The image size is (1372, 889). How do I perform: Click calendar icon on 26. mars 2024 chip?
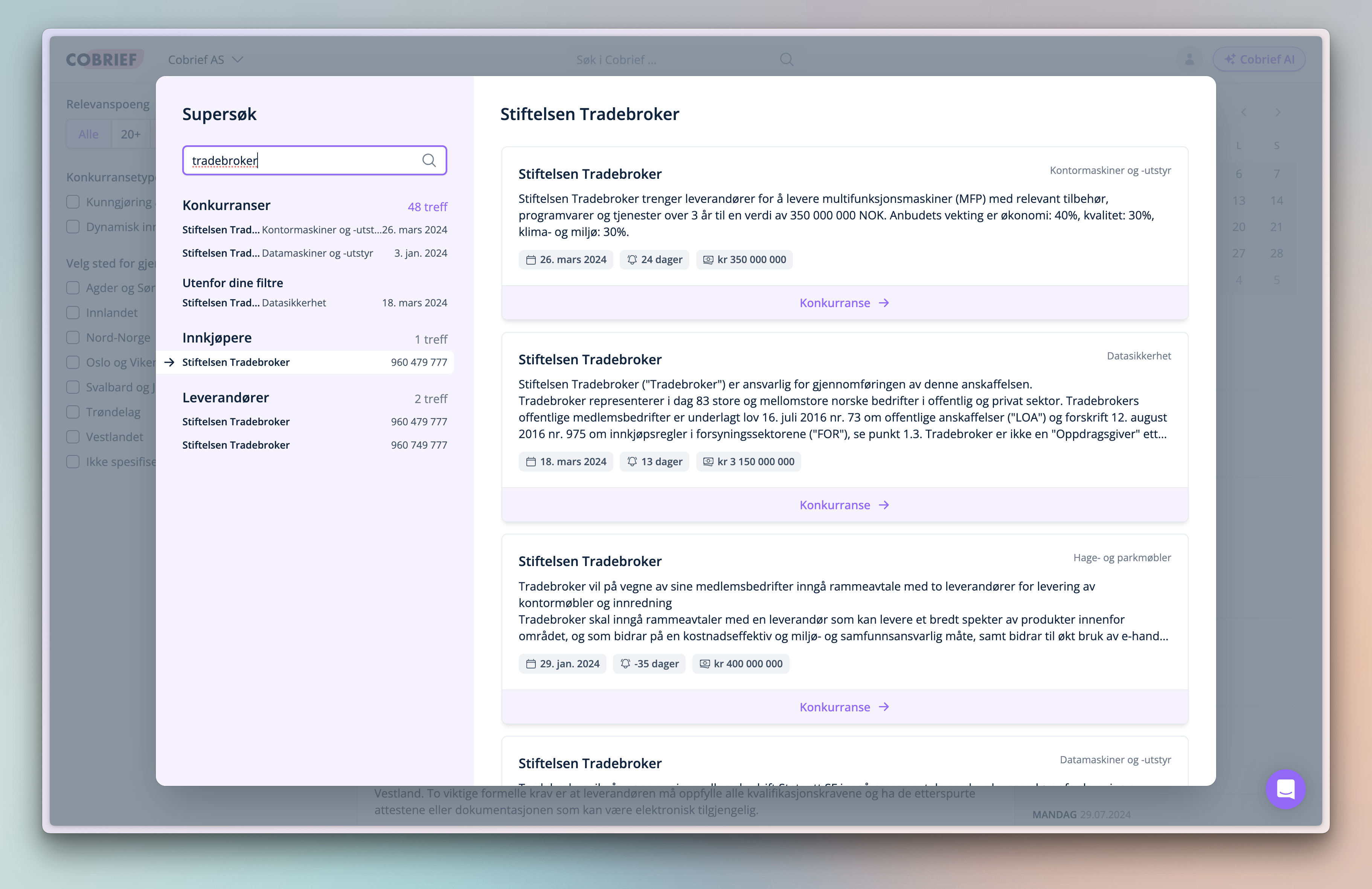pos(531,260)
